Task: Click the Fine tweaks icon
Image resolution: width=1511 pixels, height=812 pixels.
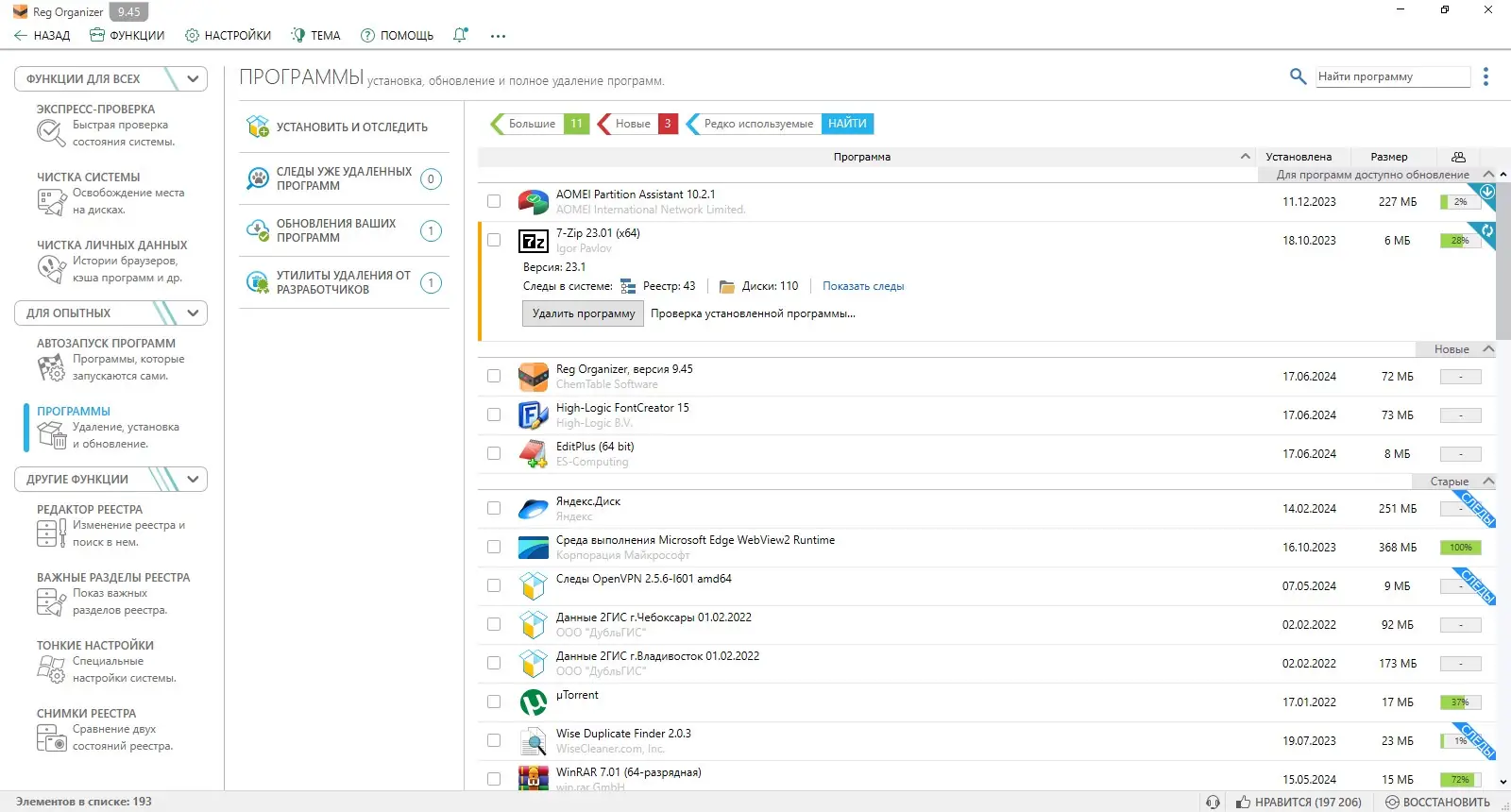Action: tap(51, 669)
